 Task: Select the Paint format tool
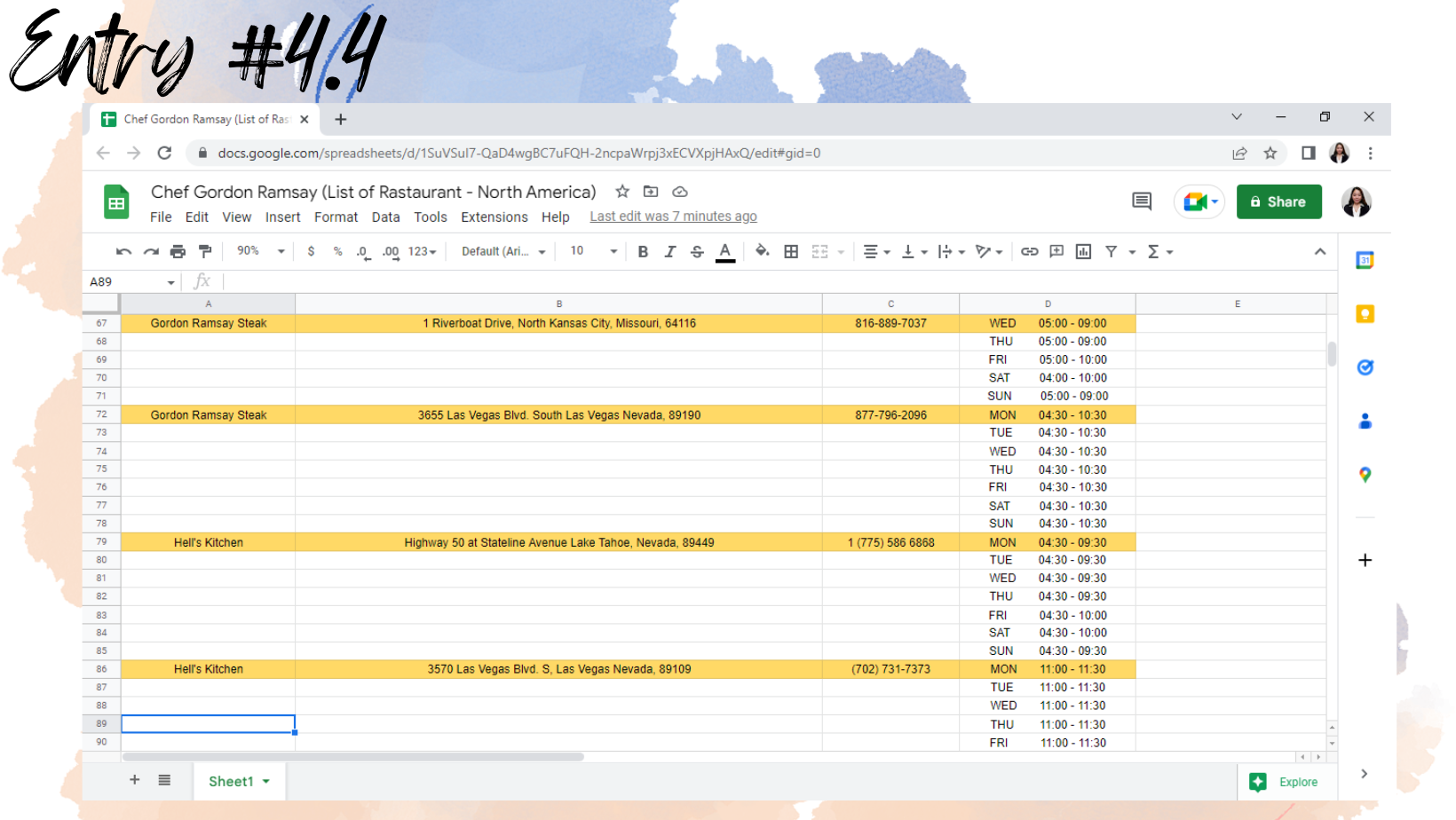[205, 252]
